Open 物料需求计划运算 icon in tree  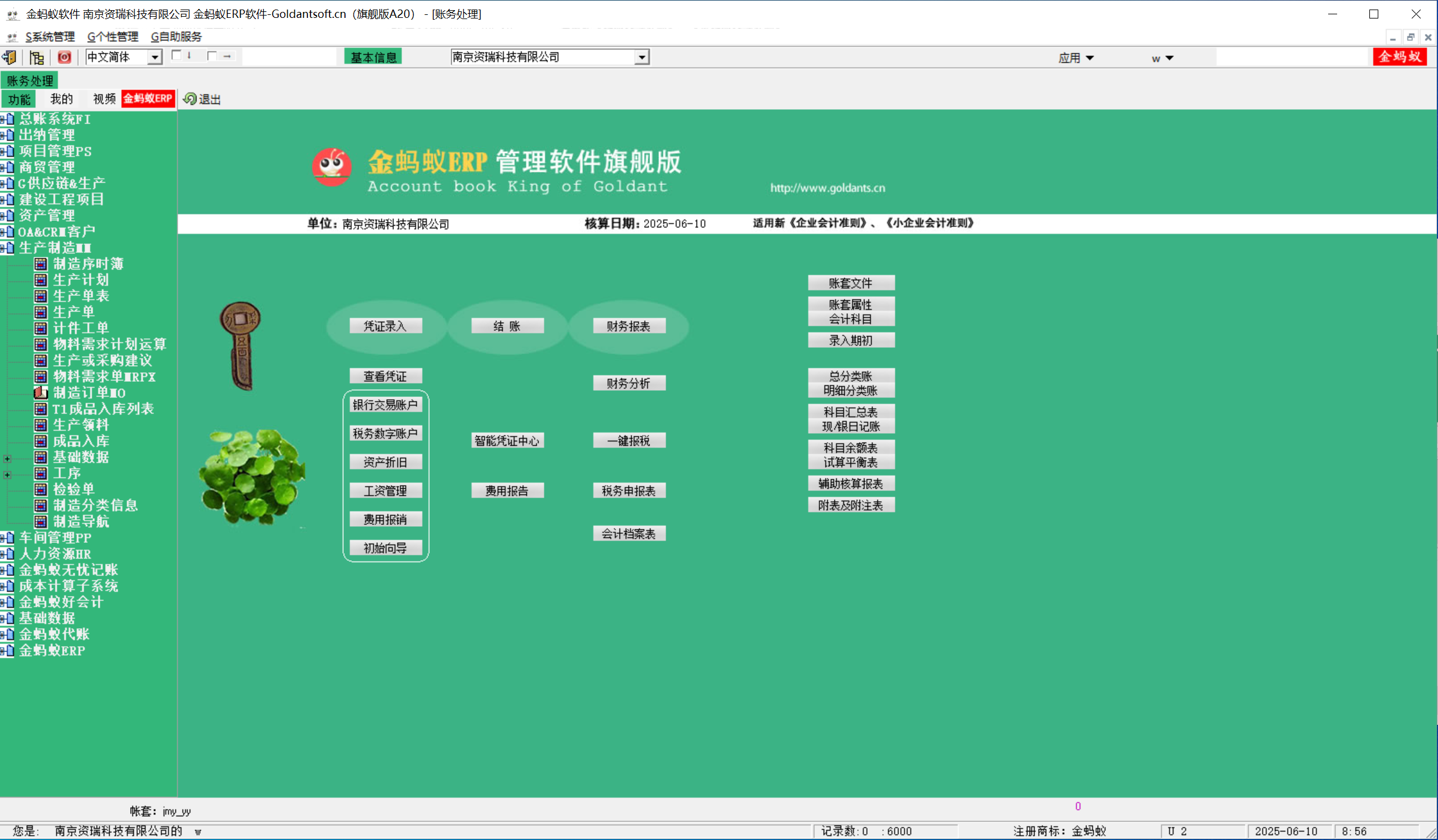[x=41, y=344]
